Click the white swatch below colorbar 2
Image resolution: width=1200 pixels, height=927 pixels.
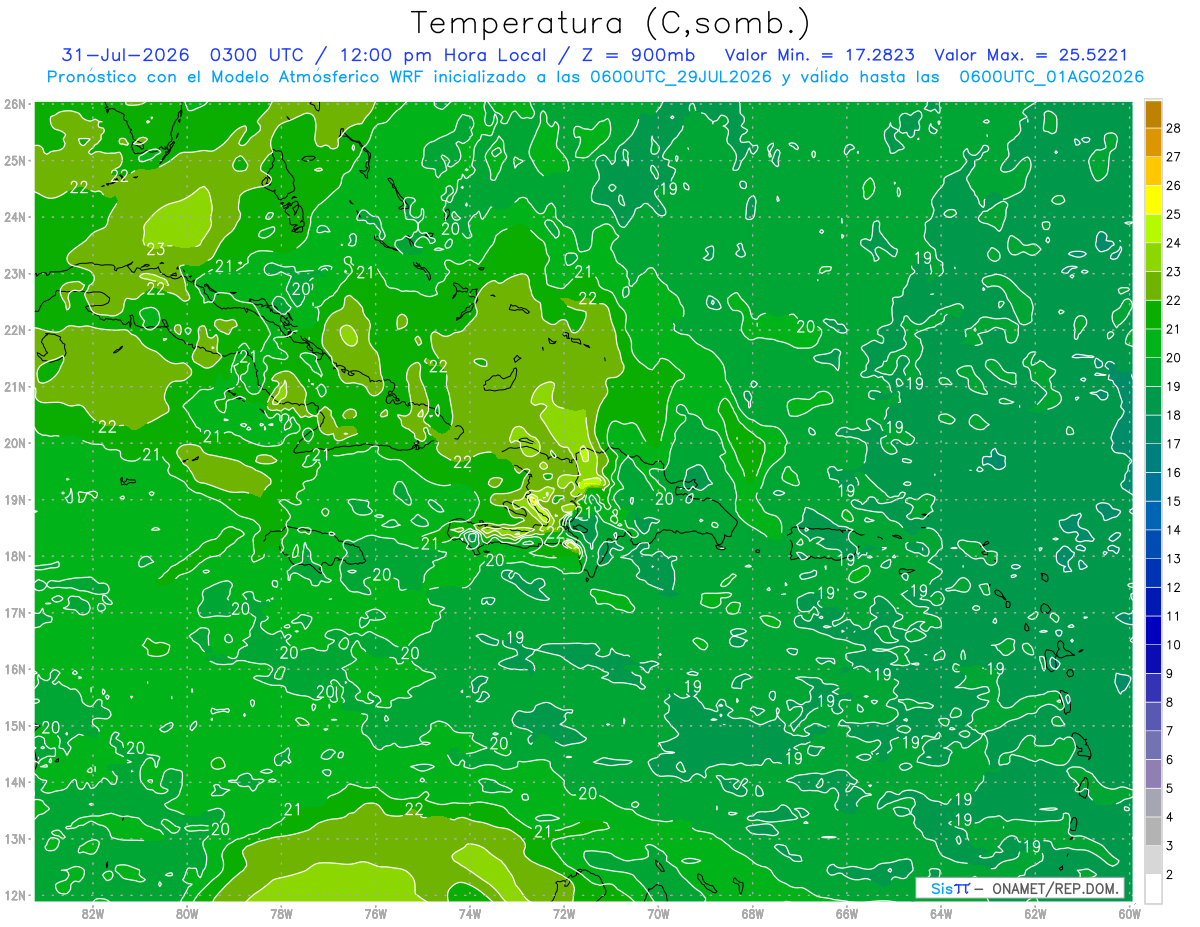pyautogui.click(x=1153, y=888)
